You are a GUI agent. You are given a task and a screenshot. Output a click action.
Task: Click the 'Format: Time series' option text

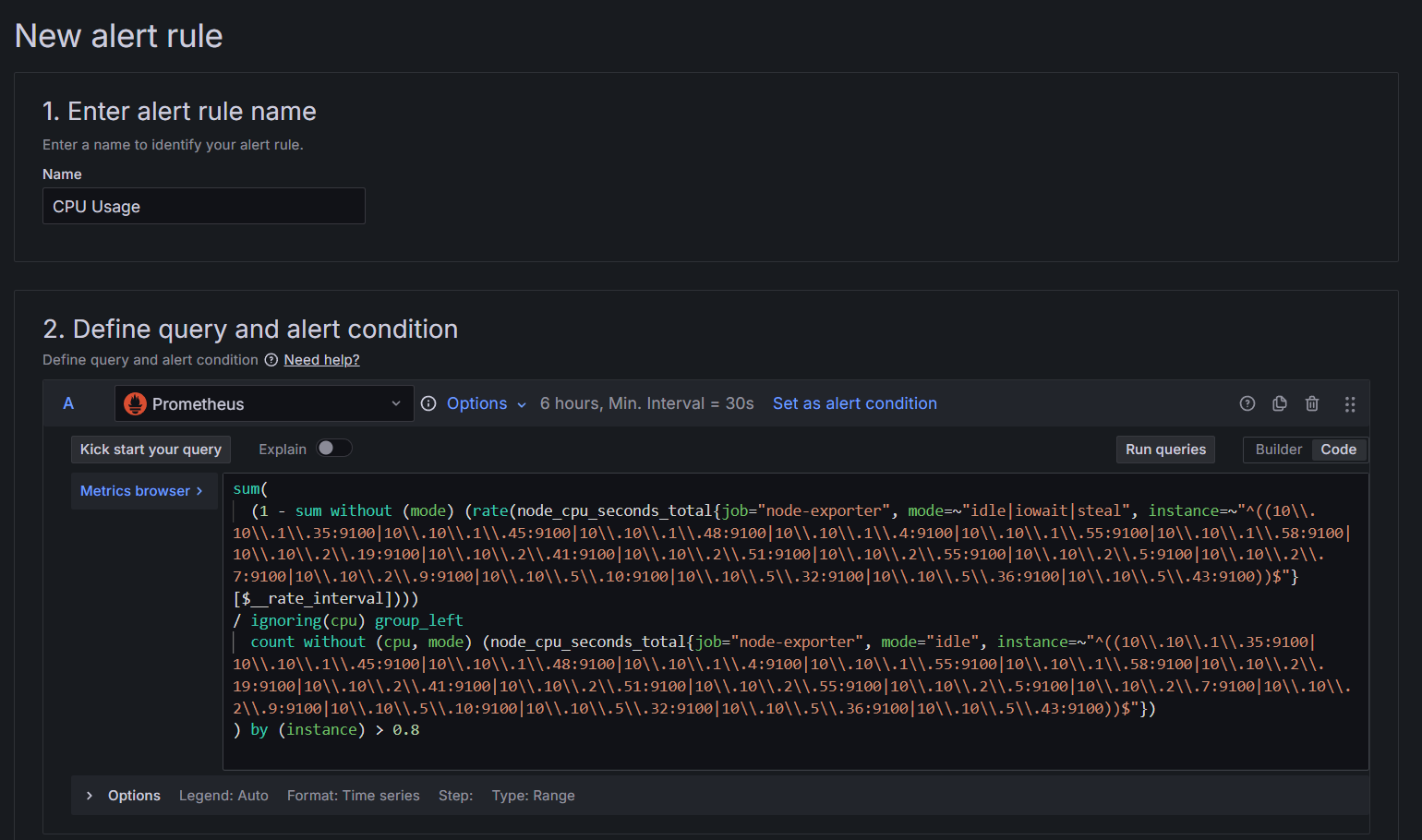pyautogui.click(x=354, y=796)
